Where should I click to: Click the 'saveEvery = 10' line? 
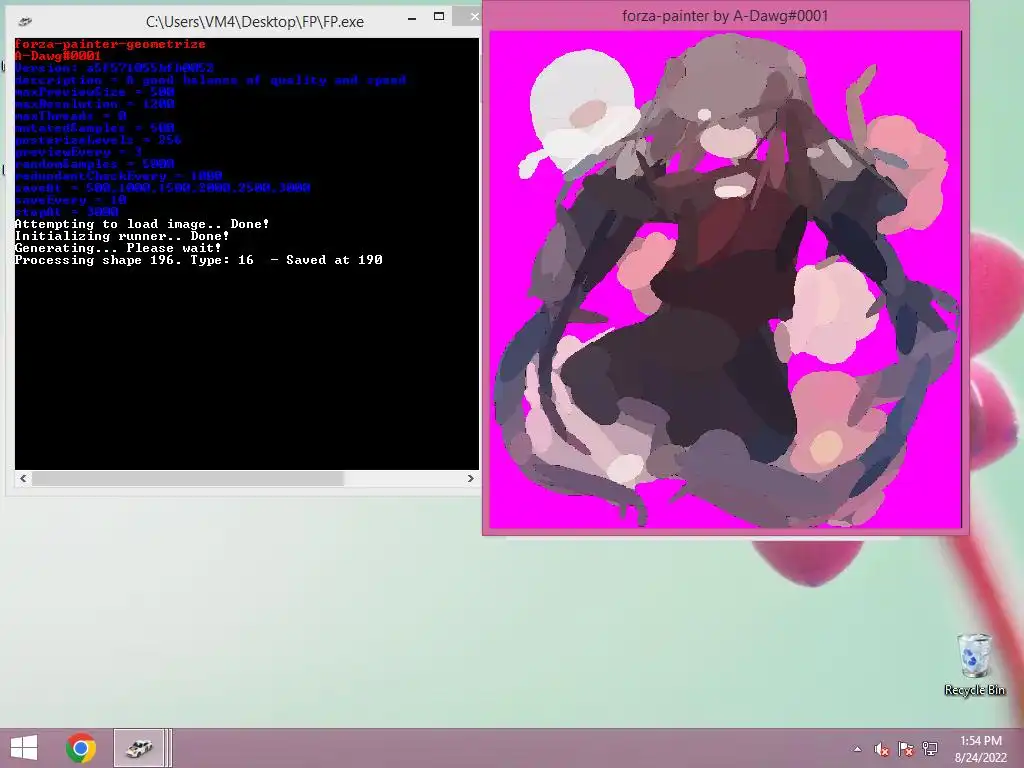[x=71, y=200]
